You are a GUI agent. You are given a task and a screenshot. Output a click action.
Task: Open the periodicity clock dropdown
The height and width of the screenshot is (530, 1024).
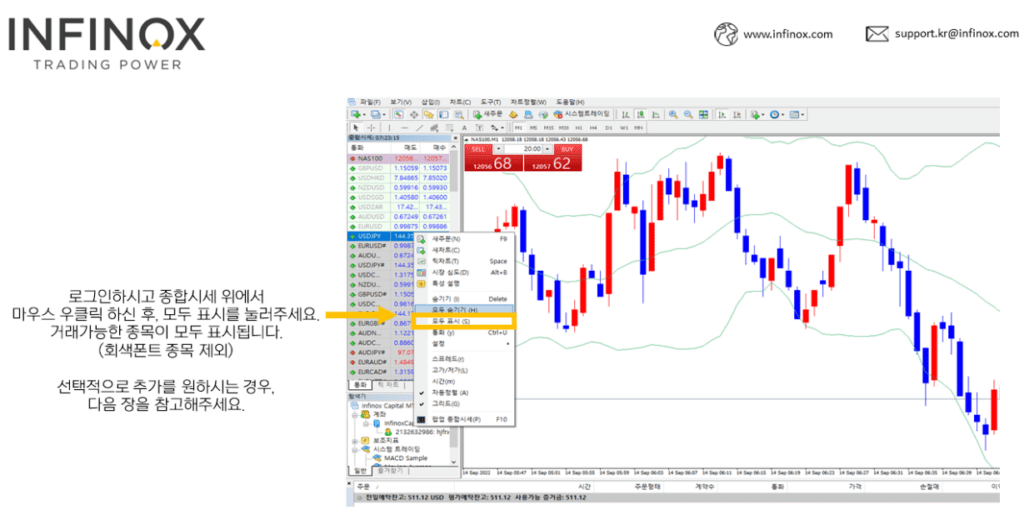pyautogui.click(x=775, y=114)
